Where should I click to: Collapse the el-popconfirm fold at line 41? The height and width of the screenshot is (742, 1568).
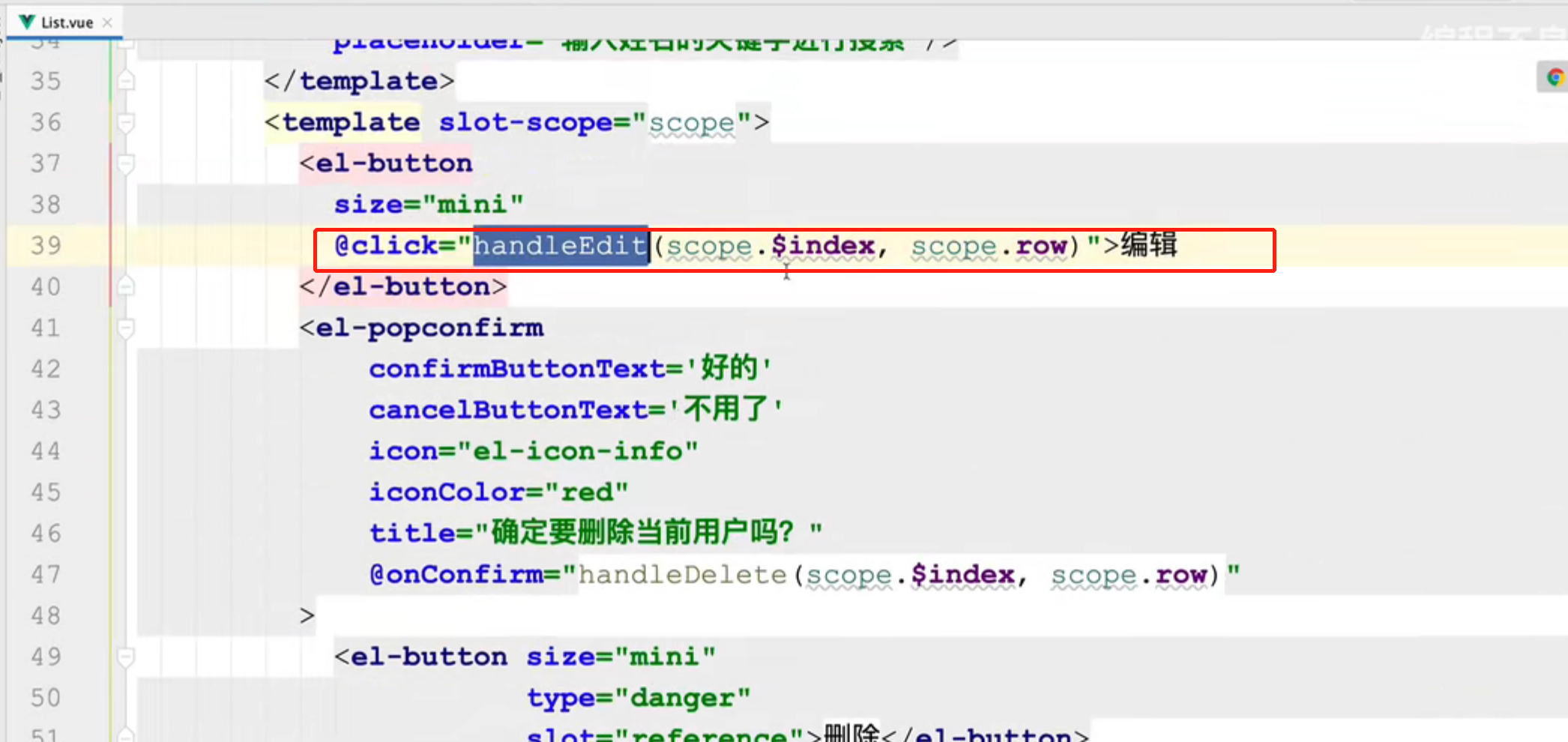click(126, 328)
